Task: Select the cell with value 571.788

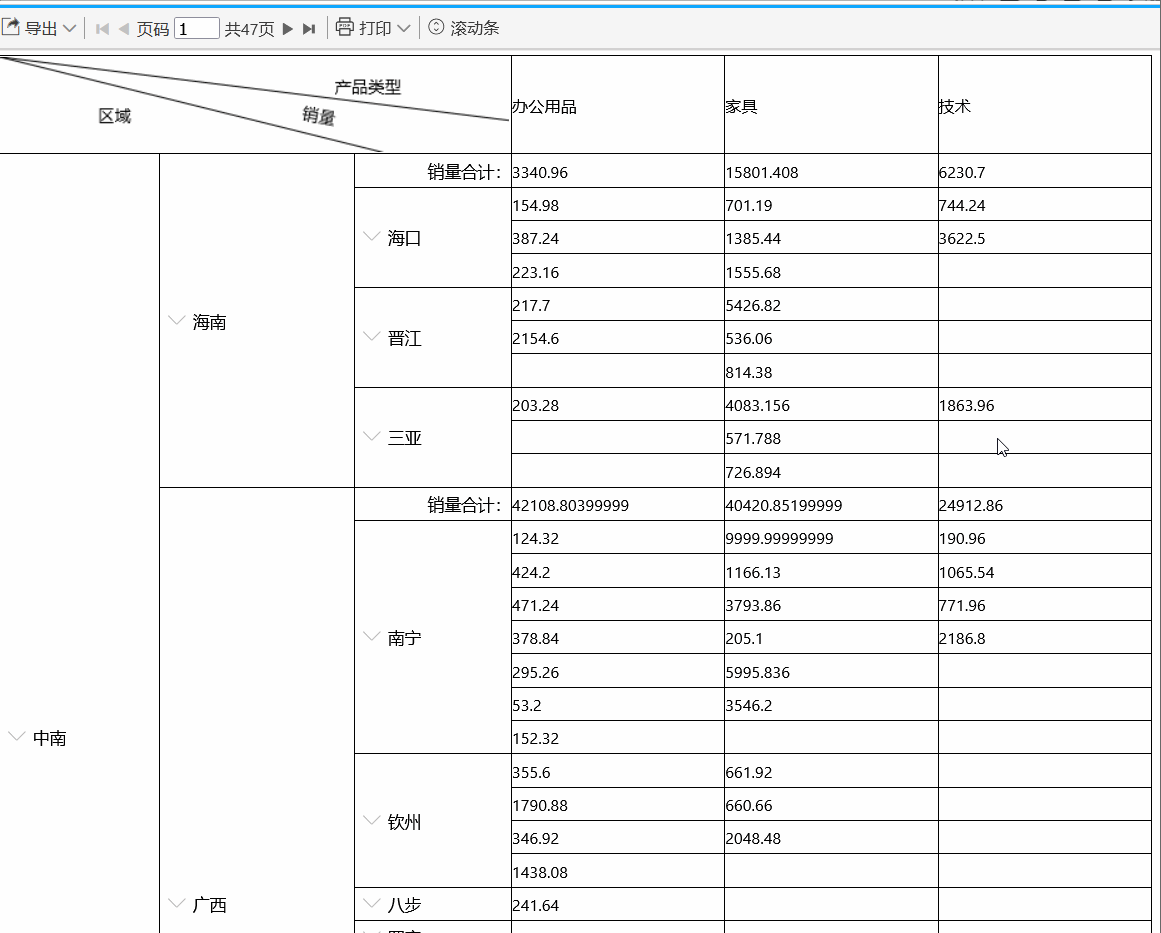Action: pos(831,438)
